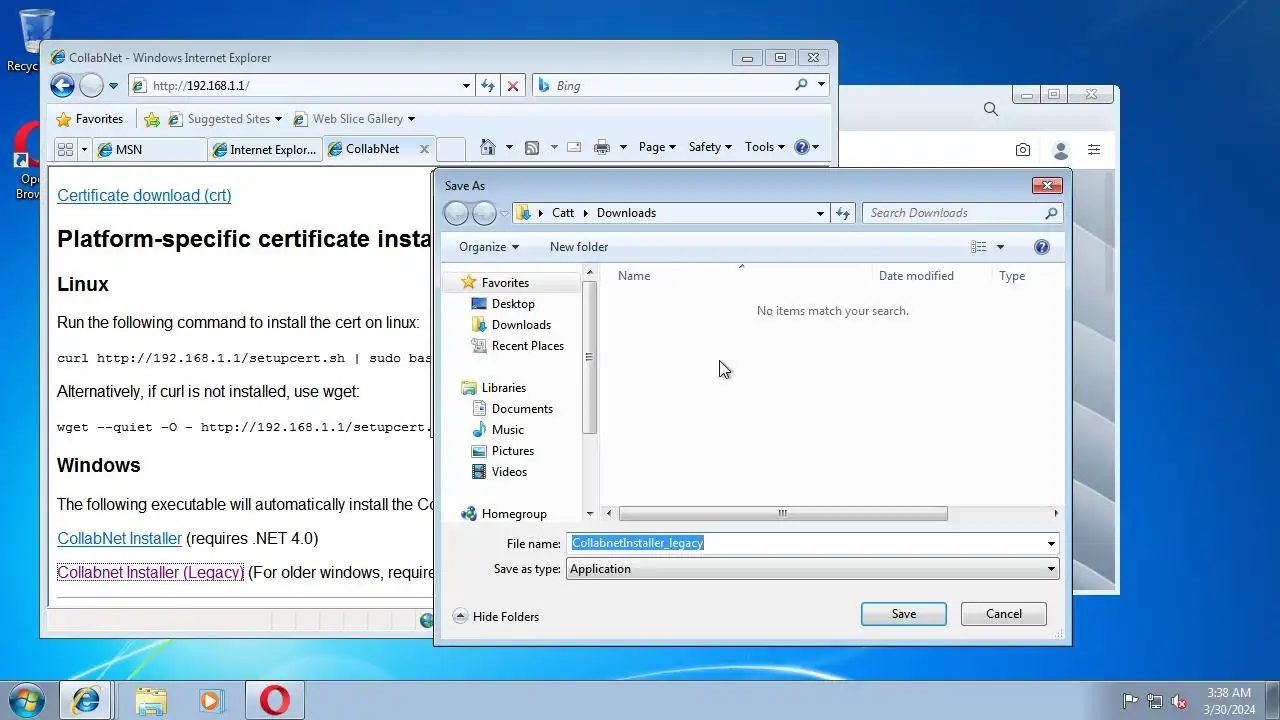Click the IE Help question mark icon
The height and width of the screenshot is (720, 1280).
[801, 147]
